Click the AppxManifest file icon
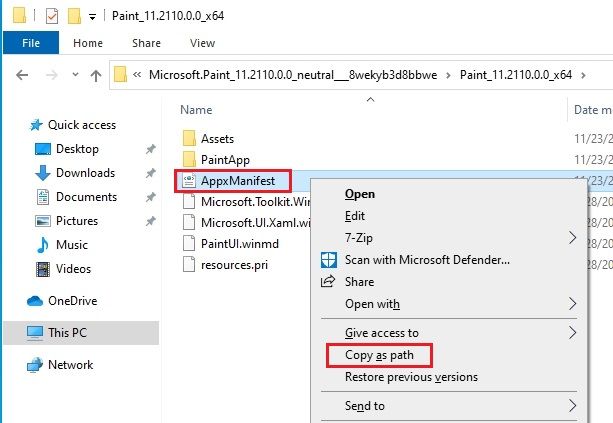Image resolution: width=613 pixels, height=423 pixels. tap(189, 181)
